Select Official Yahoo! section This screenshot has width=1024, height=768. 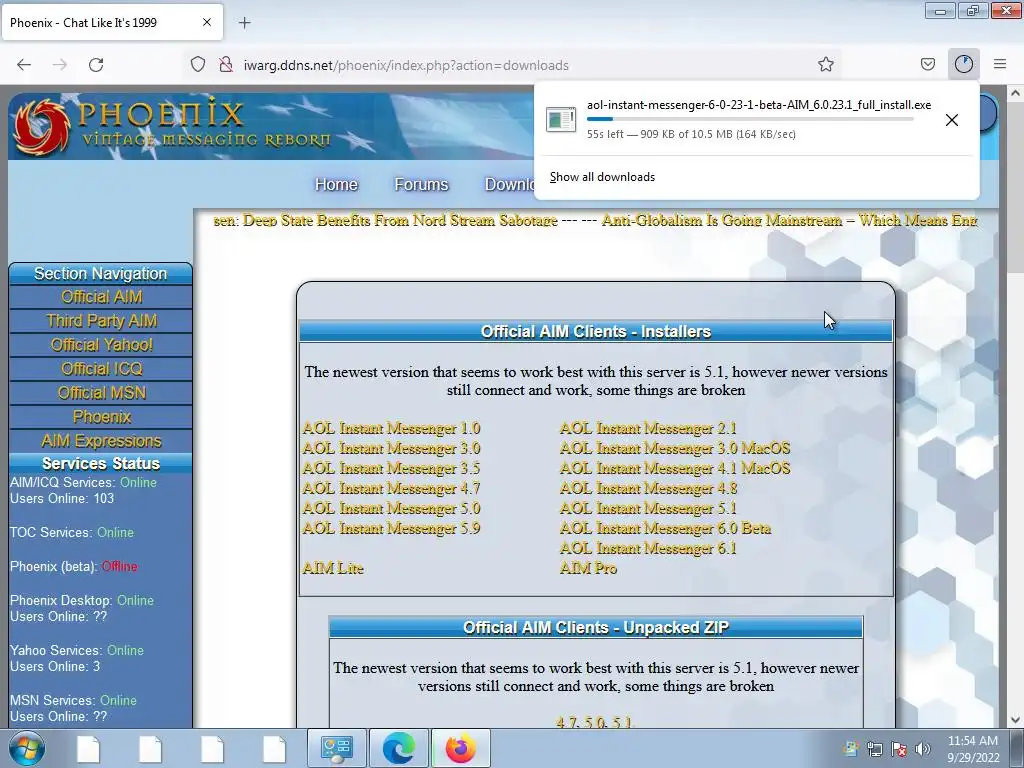tap(101, 345)
